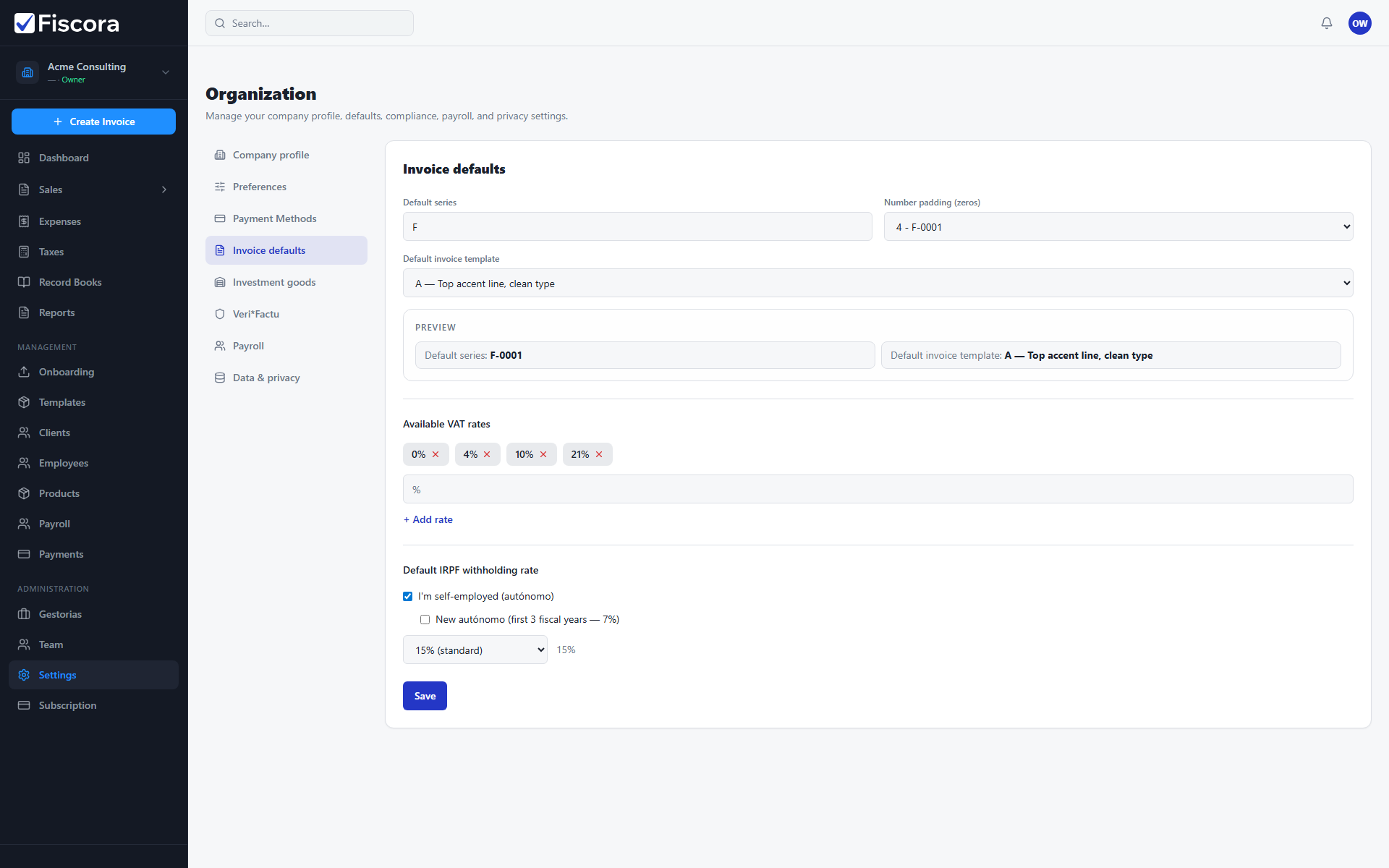Open Default invoice template dropdown
The height and width of the screenshot is (868, 1389).
878,283
